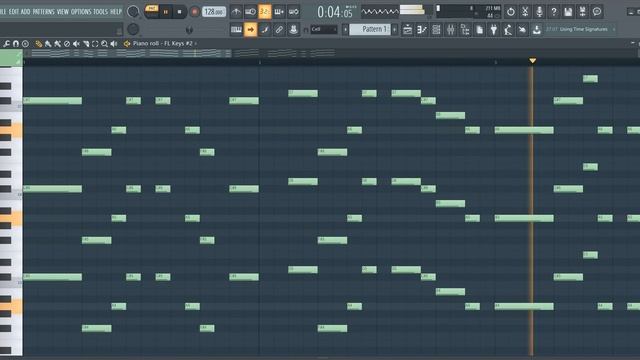
Task: Save the project with floppy icon
Action: click(x=568, y=12)
